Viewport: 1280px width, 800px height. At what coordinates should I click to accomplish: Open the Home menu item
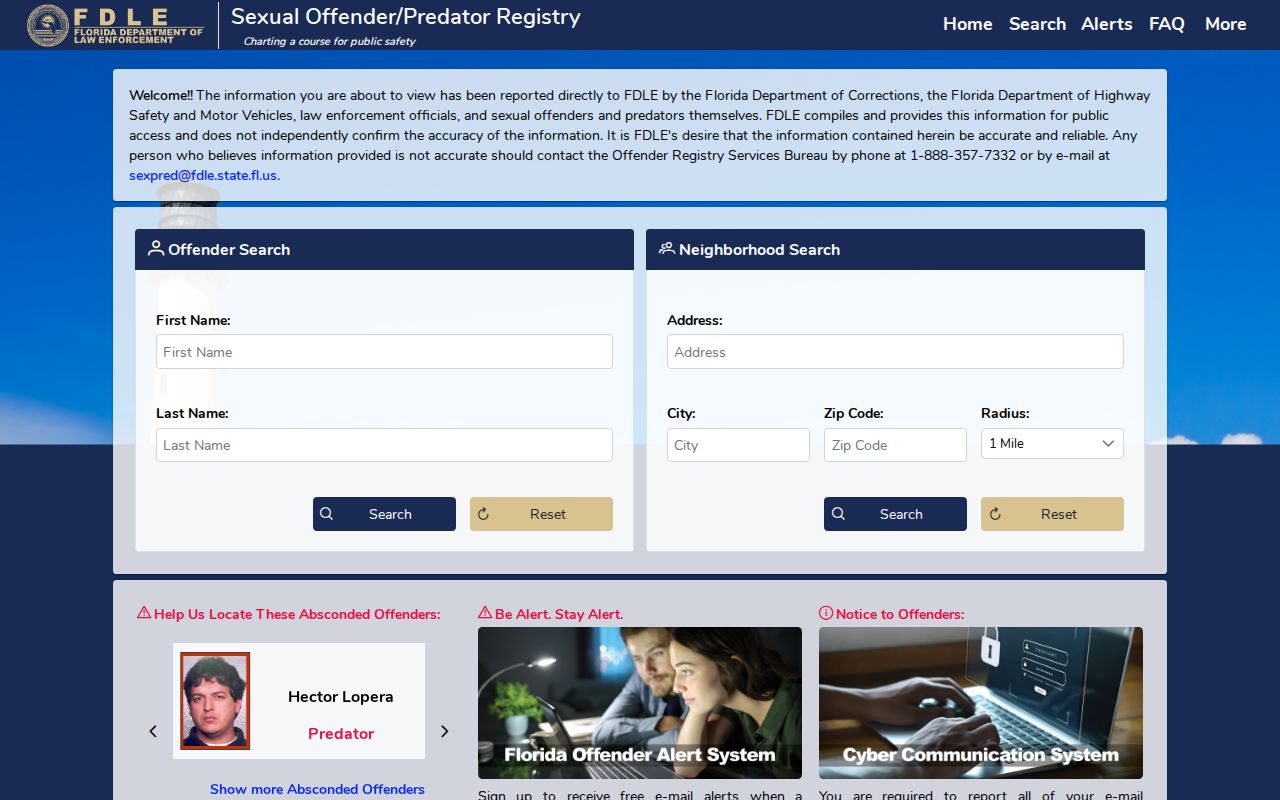967,24
